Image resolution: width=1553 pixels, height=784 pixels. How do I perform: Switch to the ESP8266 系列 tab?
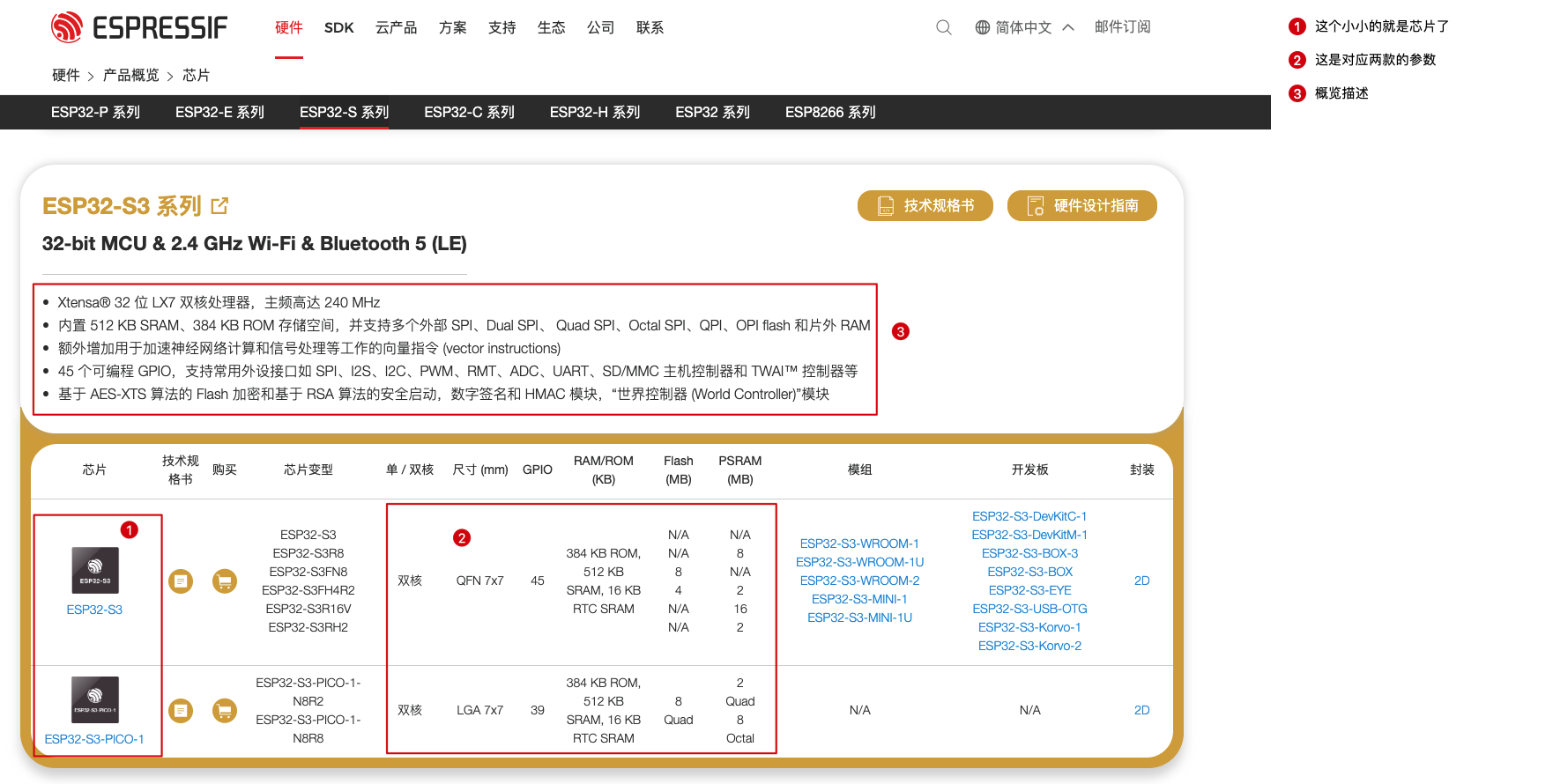pyautogui.click(x=831, y=112)
